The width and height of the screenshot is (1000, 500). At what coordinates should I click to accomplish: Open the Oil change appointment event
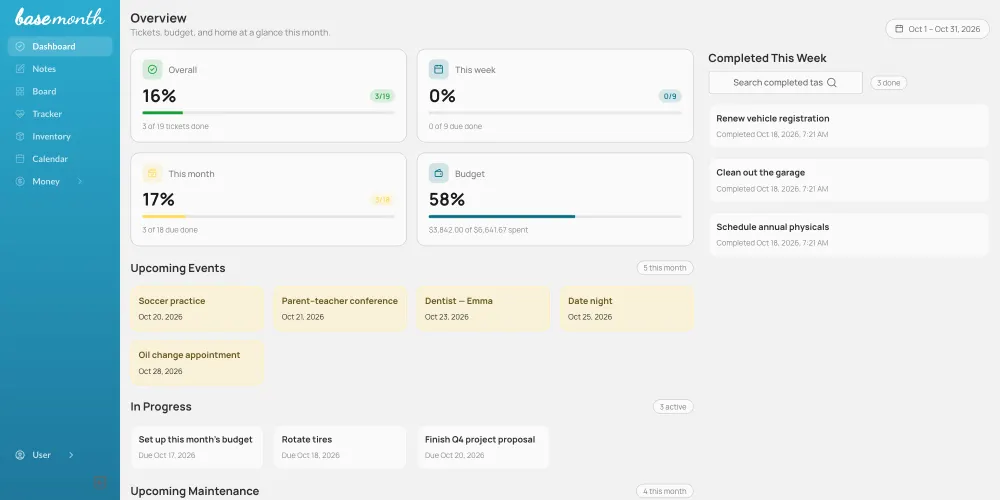click(x=197, y=362)
